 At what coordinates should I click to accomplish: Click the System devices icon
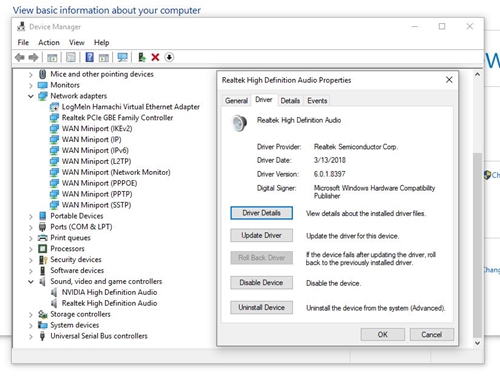click(43, 325)
